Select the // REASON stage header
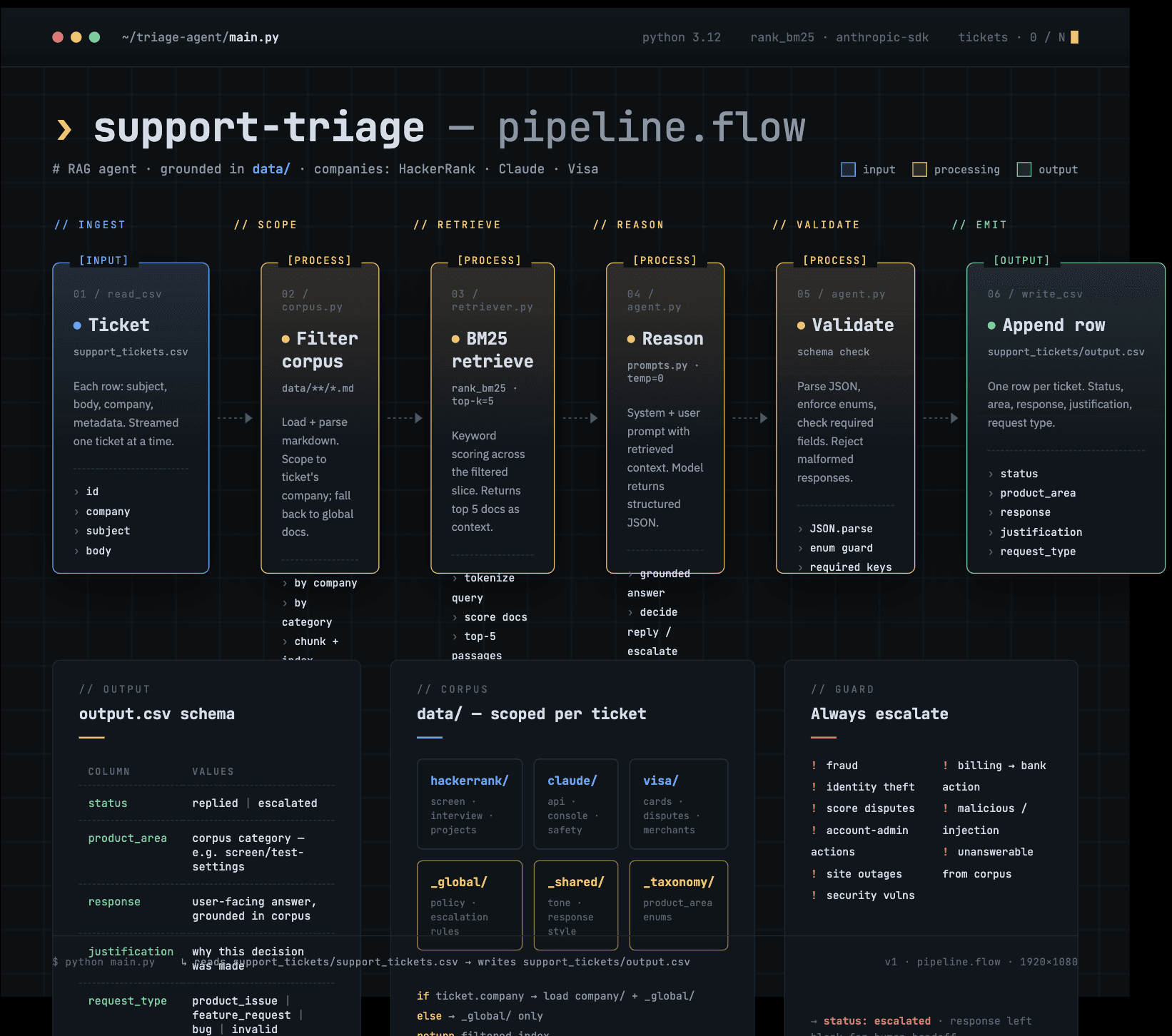This screenshot has width=1172, height=1036. point(629,225)
